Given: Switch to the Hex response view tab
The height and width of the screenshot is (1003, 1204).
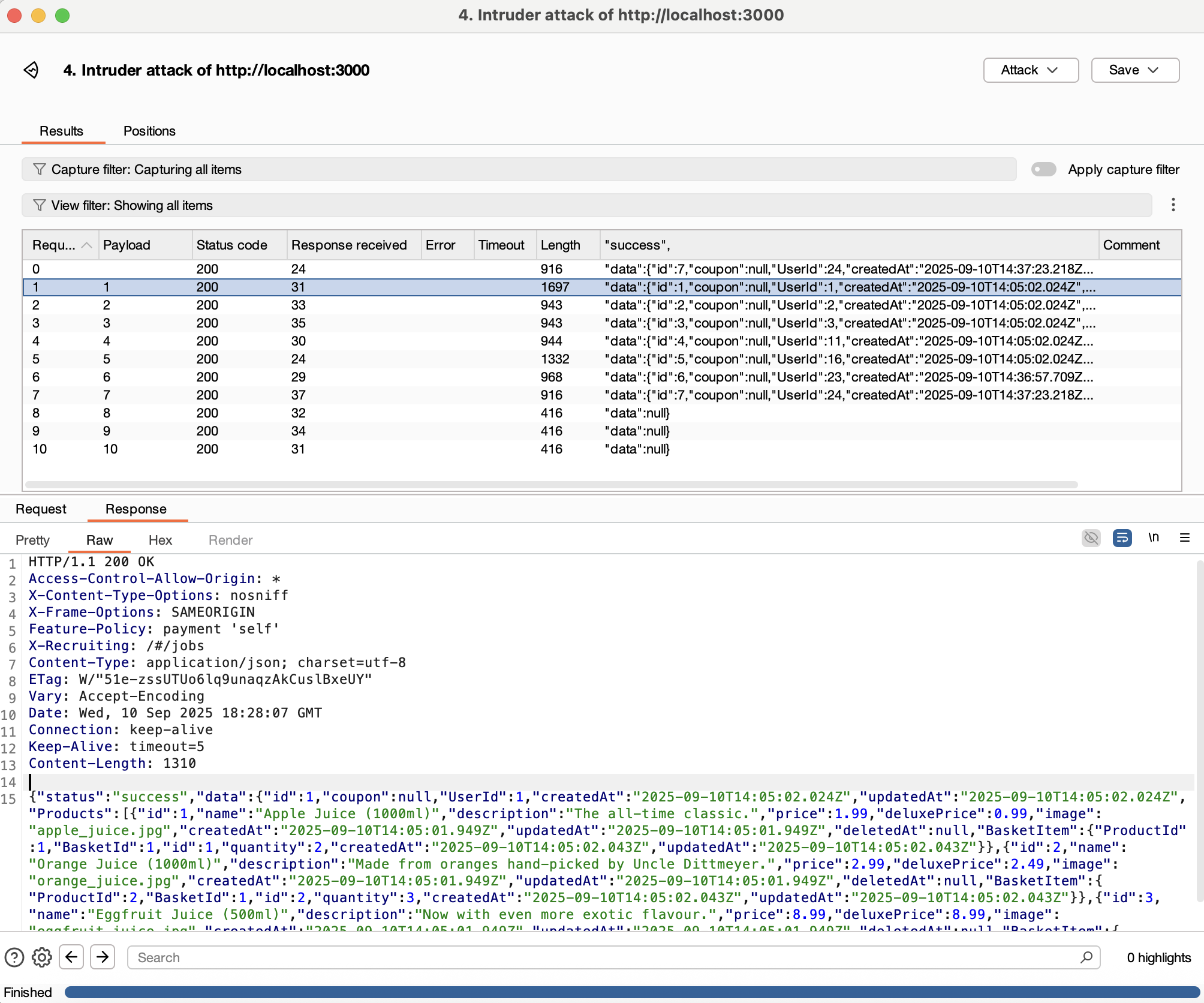Looking at the screenshot, I should coord(160,540).
